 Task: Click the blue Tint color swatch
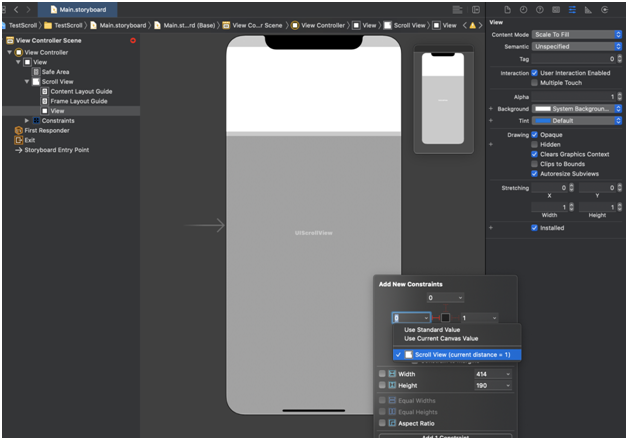click(543, 121)
